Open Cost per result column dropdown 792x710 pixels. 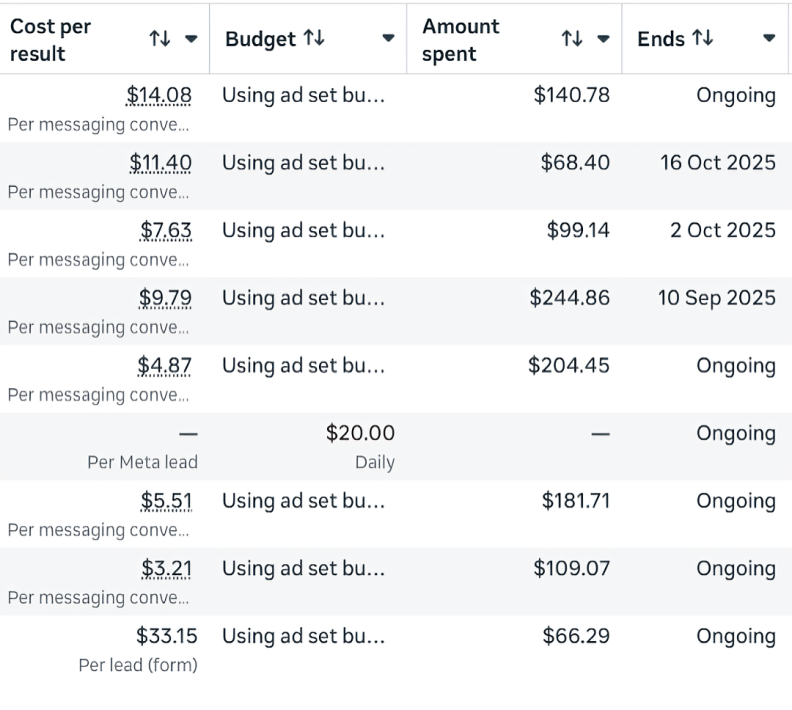[x=191, y=38]
